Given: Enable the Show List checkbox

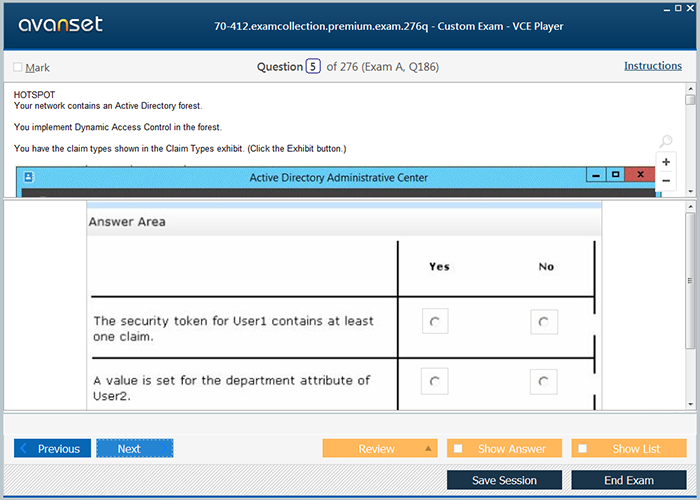Looking at the screenshot, I should [583, 448].
